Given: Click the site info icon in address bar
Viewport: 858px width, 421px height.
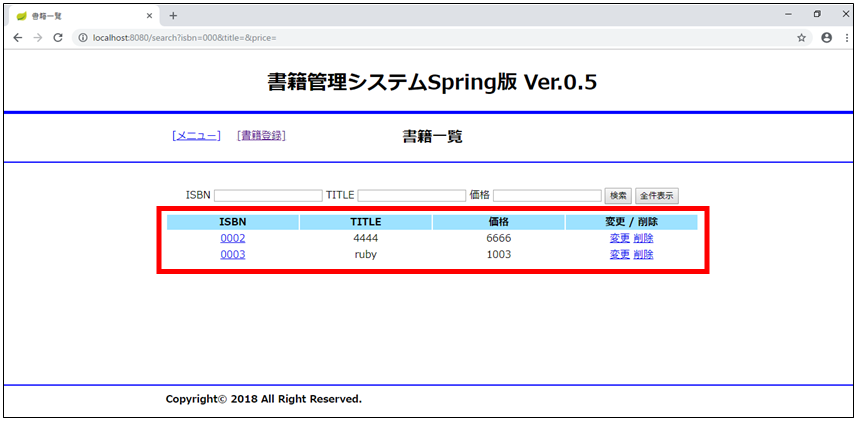Looking at the screenshot, I should click(x=82, y=37).
